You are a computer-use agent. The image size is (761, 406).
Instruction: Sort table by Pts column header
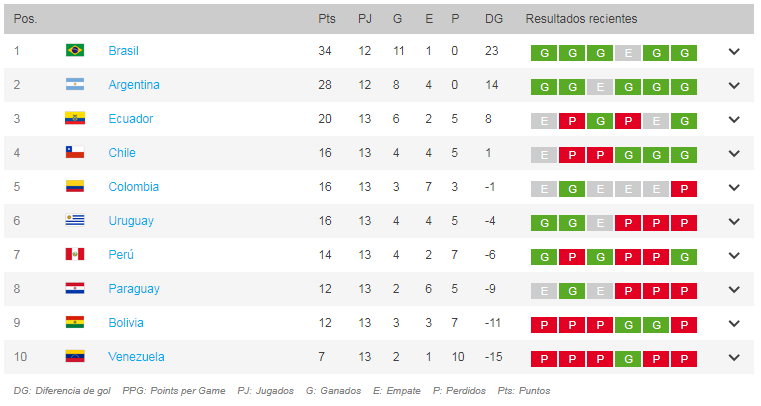[x=327, y=19]
